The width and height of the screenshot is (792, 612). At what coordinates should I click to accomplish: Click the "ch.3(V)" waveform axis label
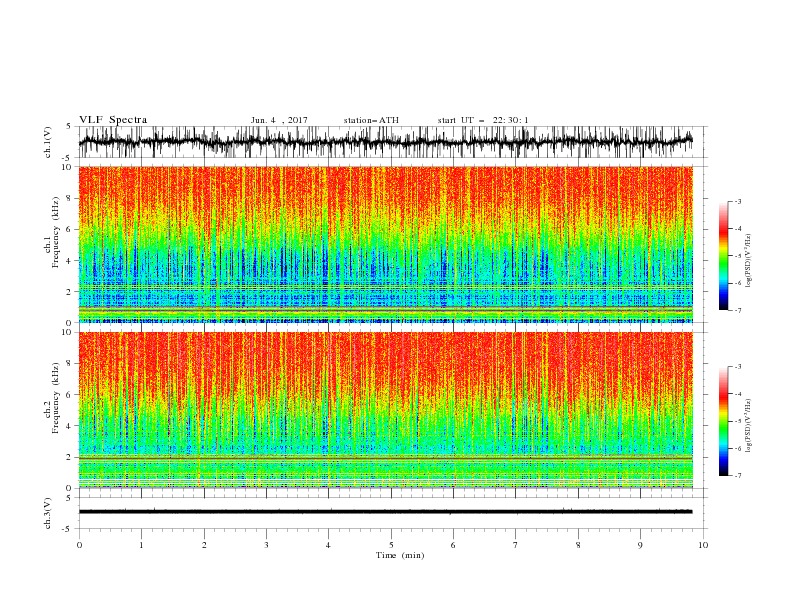coord(48,513)
